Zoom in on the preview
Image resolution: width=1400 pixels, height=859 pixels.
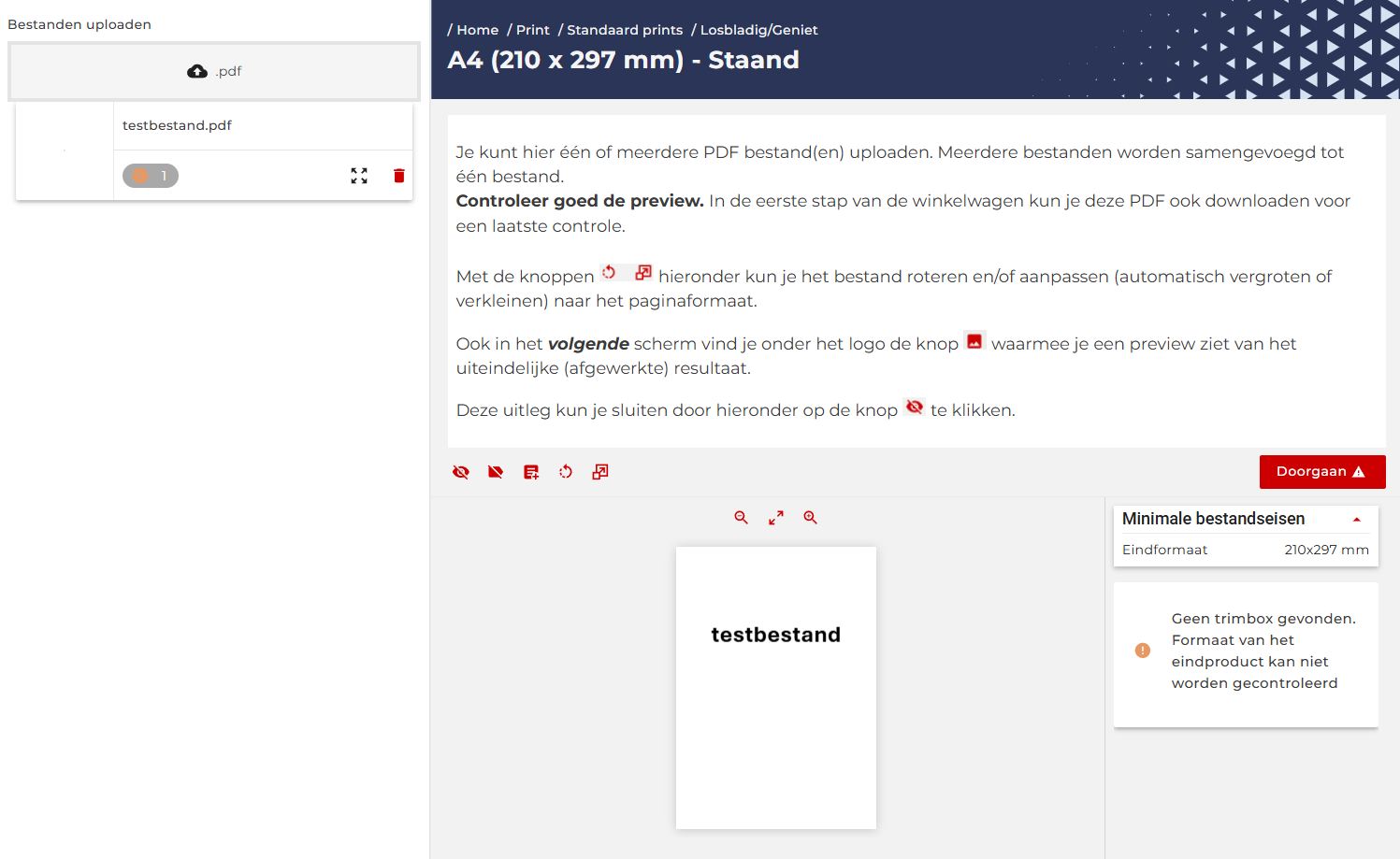(x=810, y=517)
